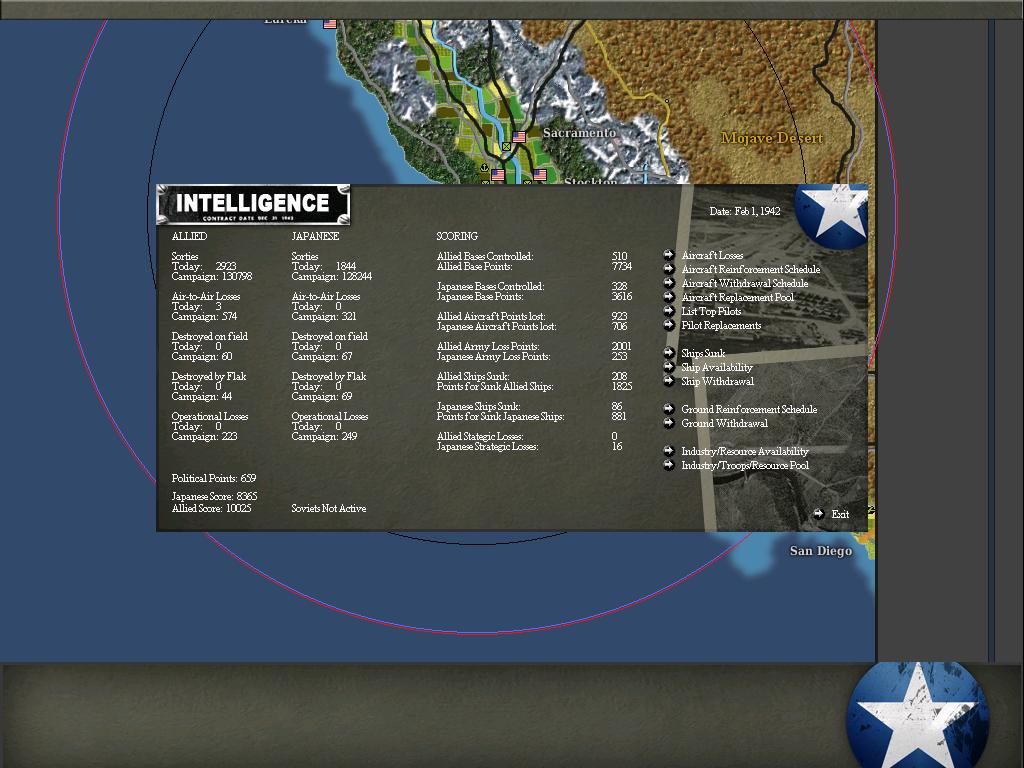Image resolution: width=1024 pixels, height=768 pixels.
Task: Click the Allied Aircraft Points lost label
Action: (x=491, y=316)
